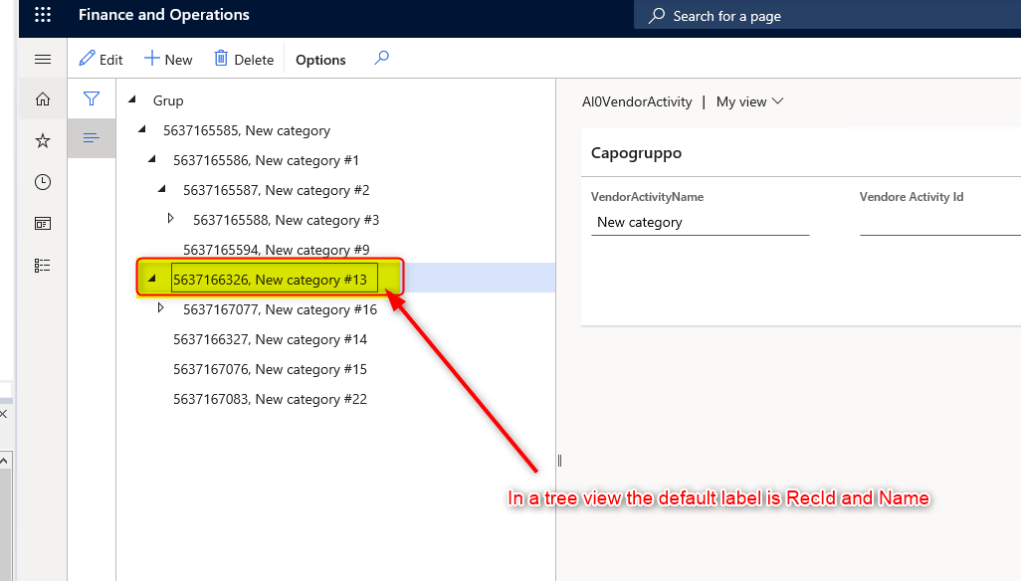Click the Edit button
The height and width of the screenshot is (581, 1021).
click(100, 59)
